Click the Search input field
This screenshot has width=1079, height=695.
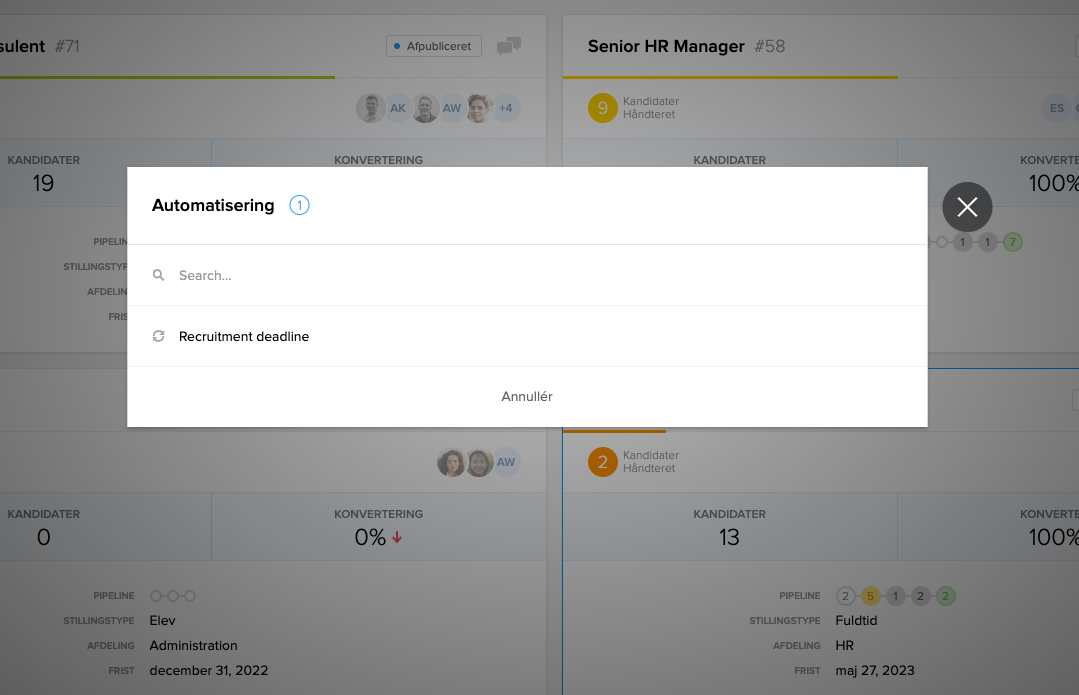tap(540, 275)
